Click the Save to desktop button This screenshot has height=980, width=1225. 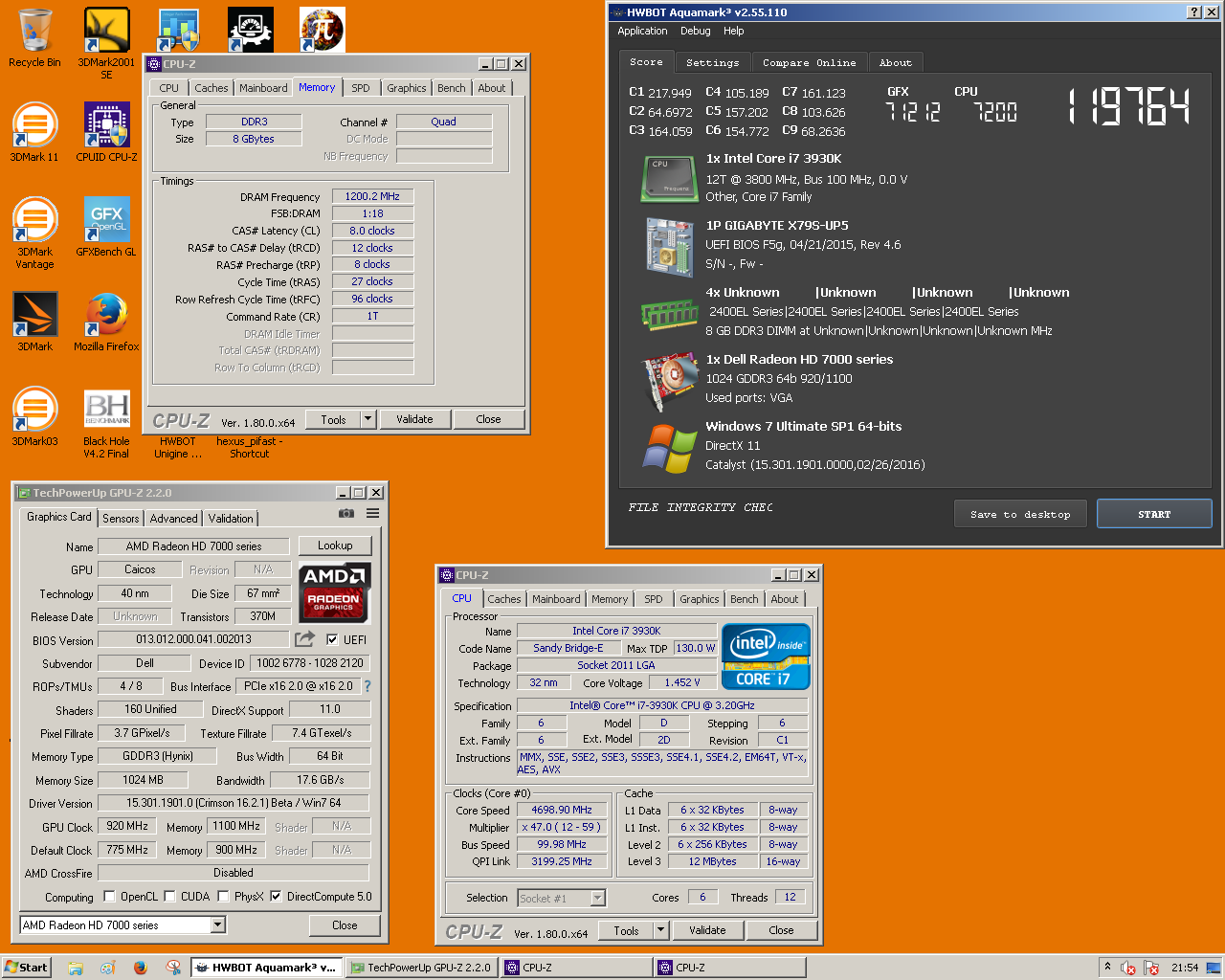1020,514
